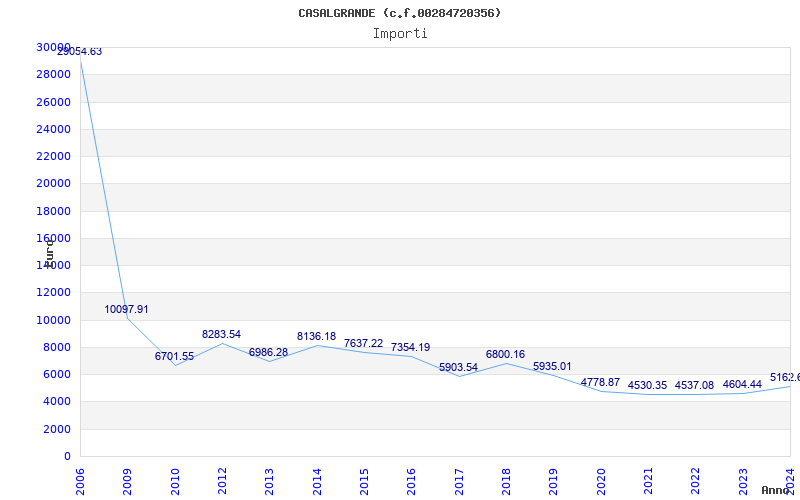Select data label 8136.18
The height and width of the screenshot is (500, 800).
point(316,336)
